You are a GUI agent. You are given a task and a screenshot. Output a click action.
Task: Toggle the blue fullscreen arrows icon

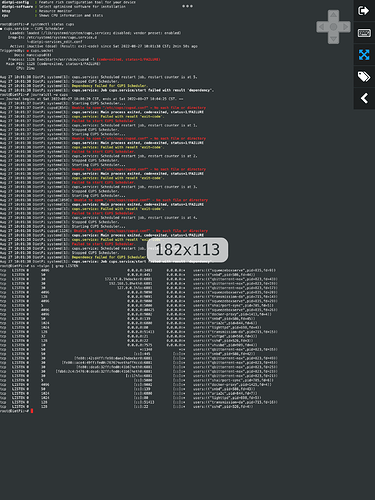[x=364, y=55]
